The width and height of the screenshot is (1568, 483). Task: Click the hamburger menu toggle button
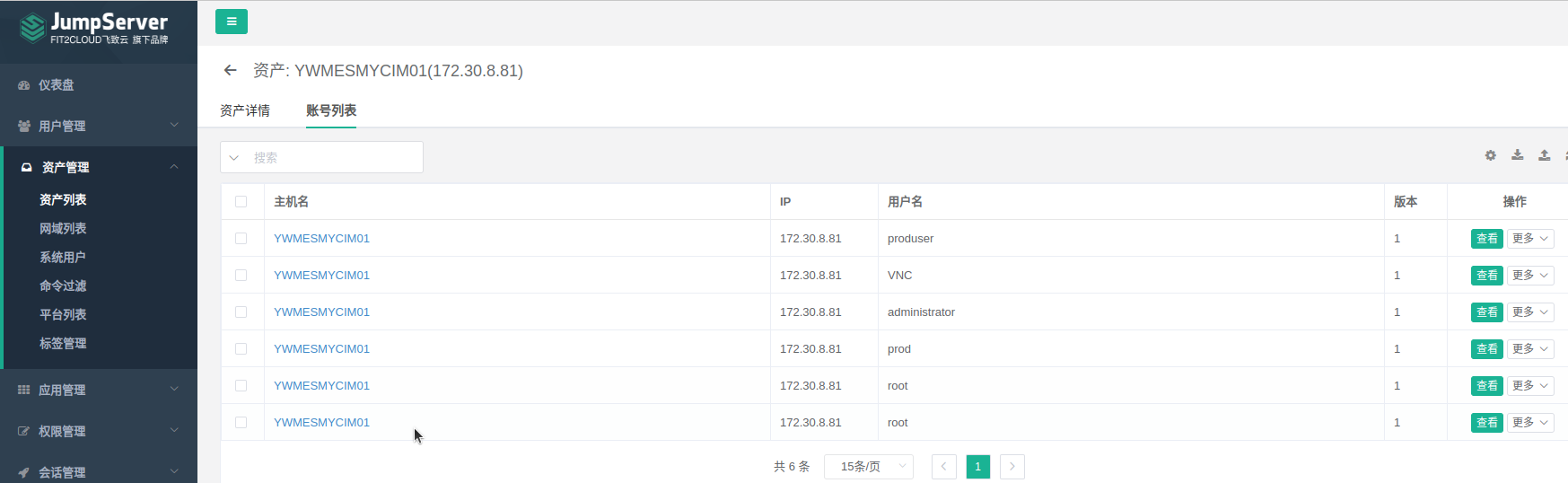(231, 22)
